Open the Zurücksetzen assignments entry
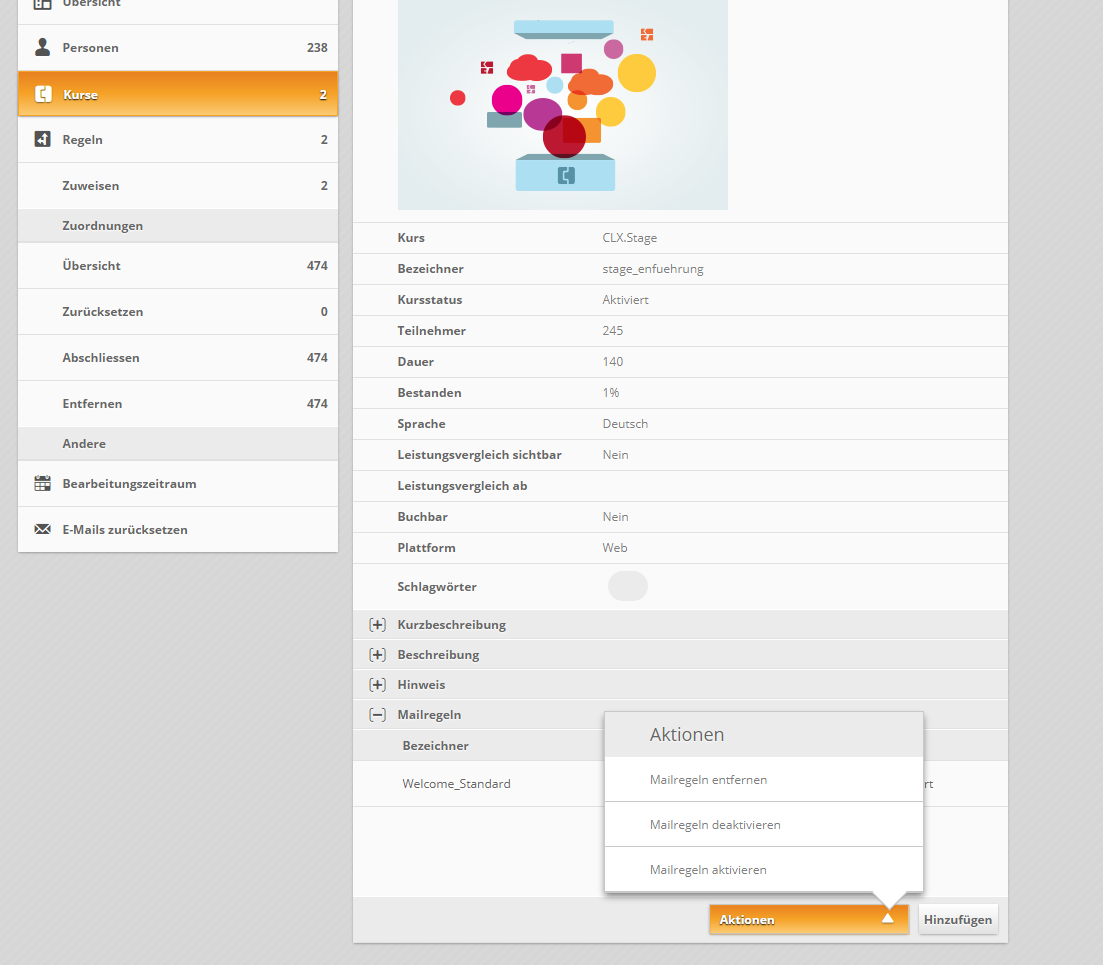Screen dimensions: 1103x965 [x=102, y=312]
